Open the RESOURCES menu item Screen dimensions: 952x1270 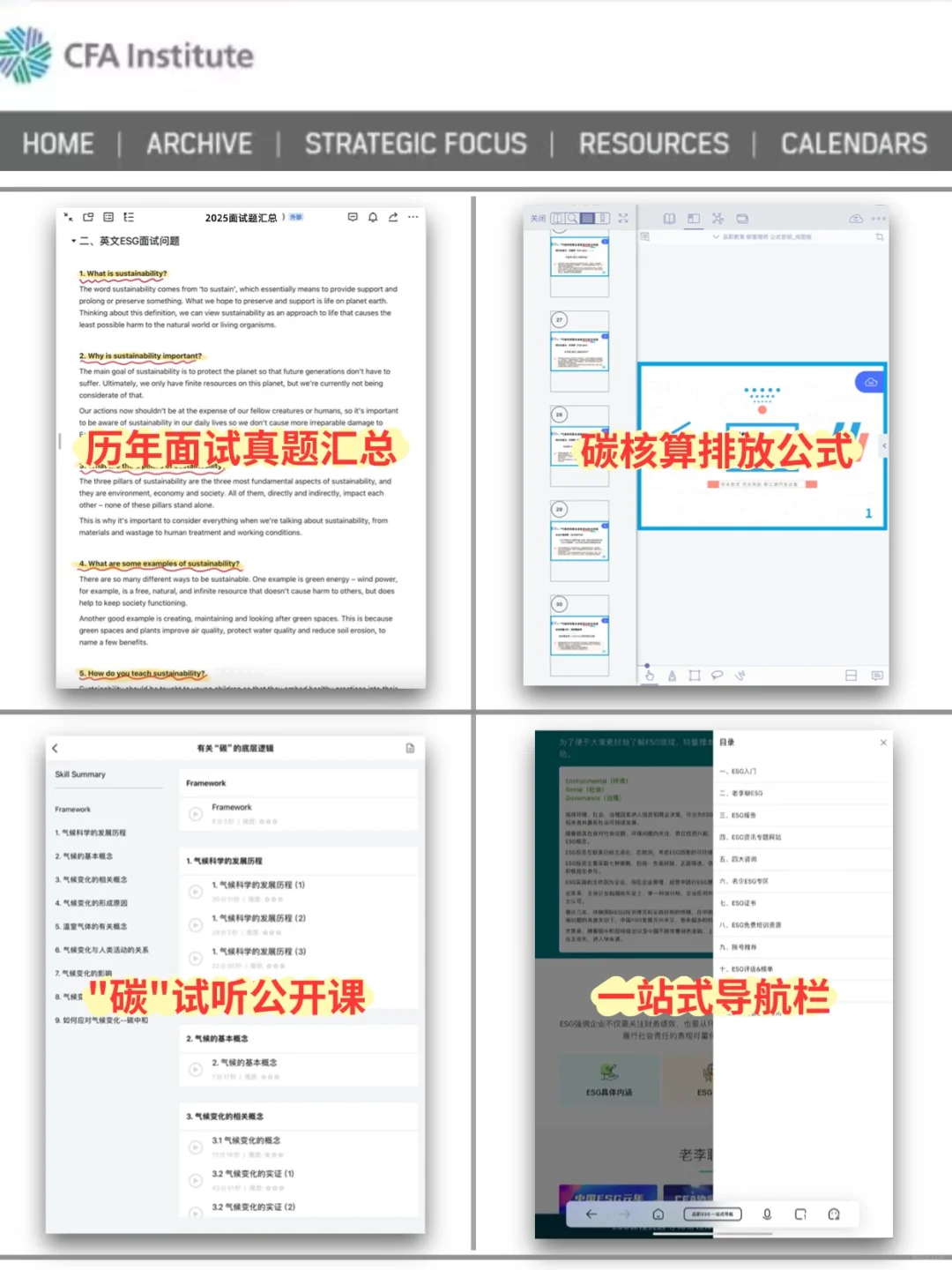[654, 143]
